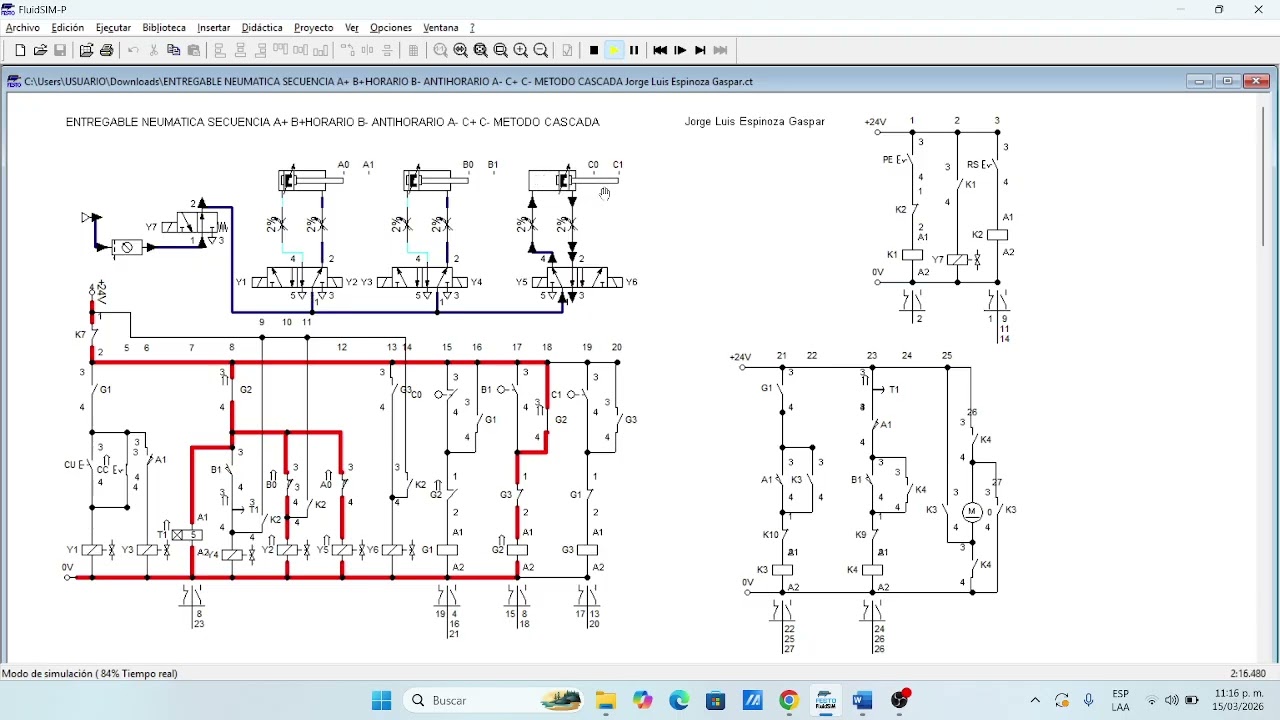Image resolution: width=1280 pixels, height=720 pixels.
Task: Click the Paste clipboard icon
Action: (194, 50)
